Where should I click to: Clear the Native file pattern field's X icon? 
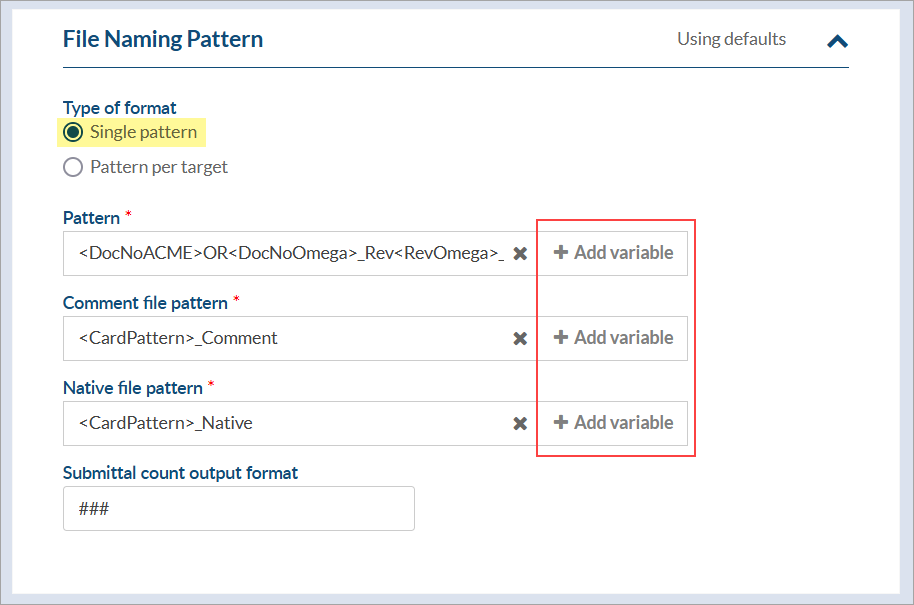tap(520, 424)
